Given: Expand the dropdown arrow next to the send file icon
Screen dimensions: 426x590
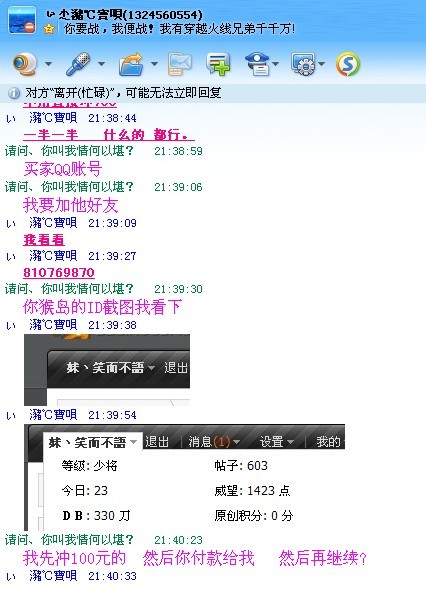Looking at the screenshot, I should click(154, 64).
